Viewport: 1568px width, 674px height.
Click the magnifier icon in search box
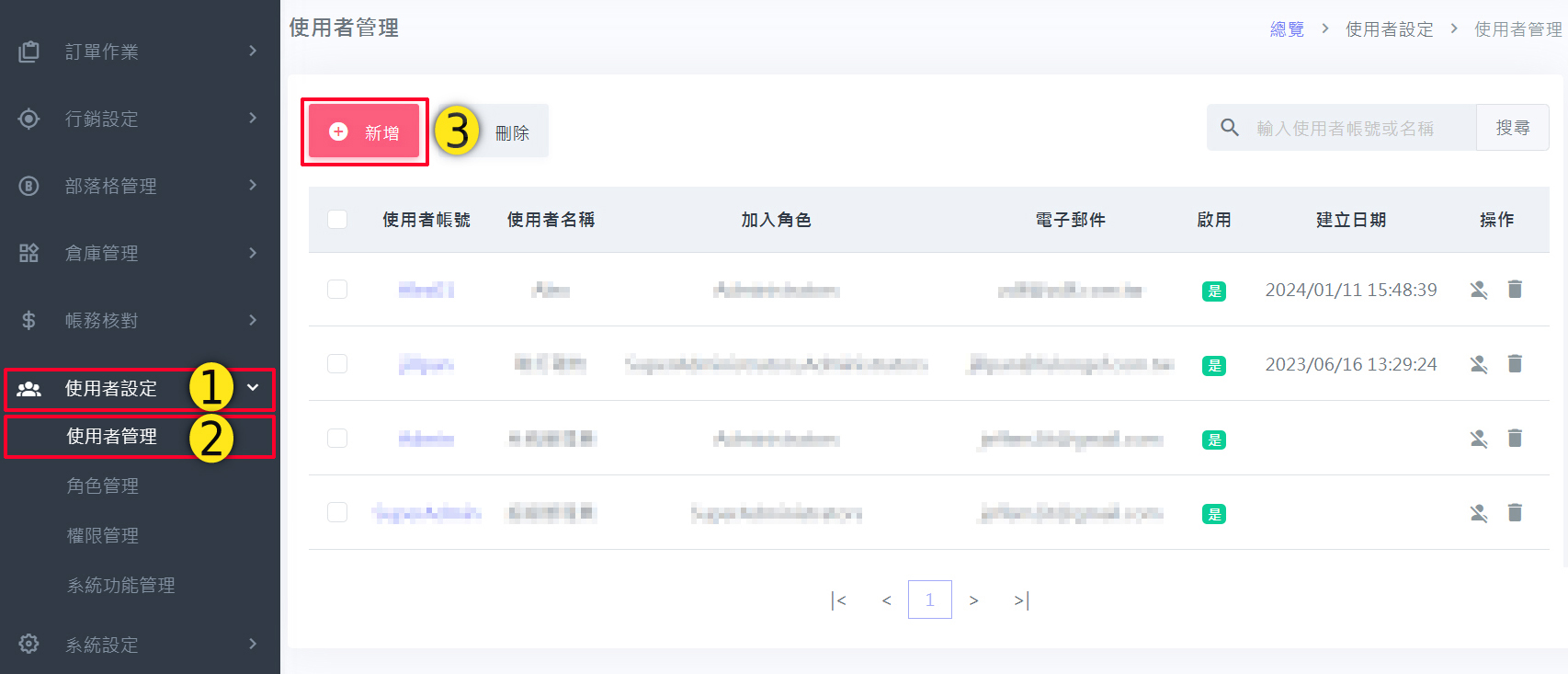click(x=1230, y=128)
